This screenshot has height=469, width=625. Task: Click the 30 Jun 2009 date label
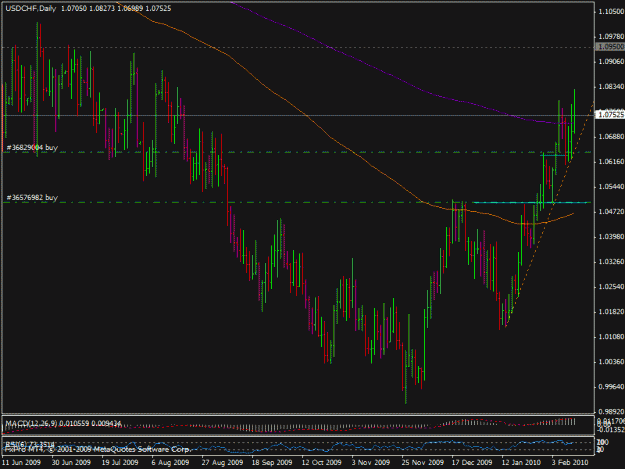71,462
